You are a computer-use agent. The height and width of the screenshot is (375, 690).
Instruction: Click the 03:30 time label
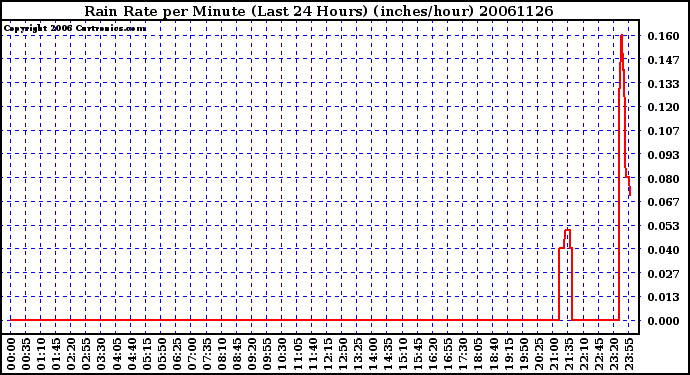point(101,354)
